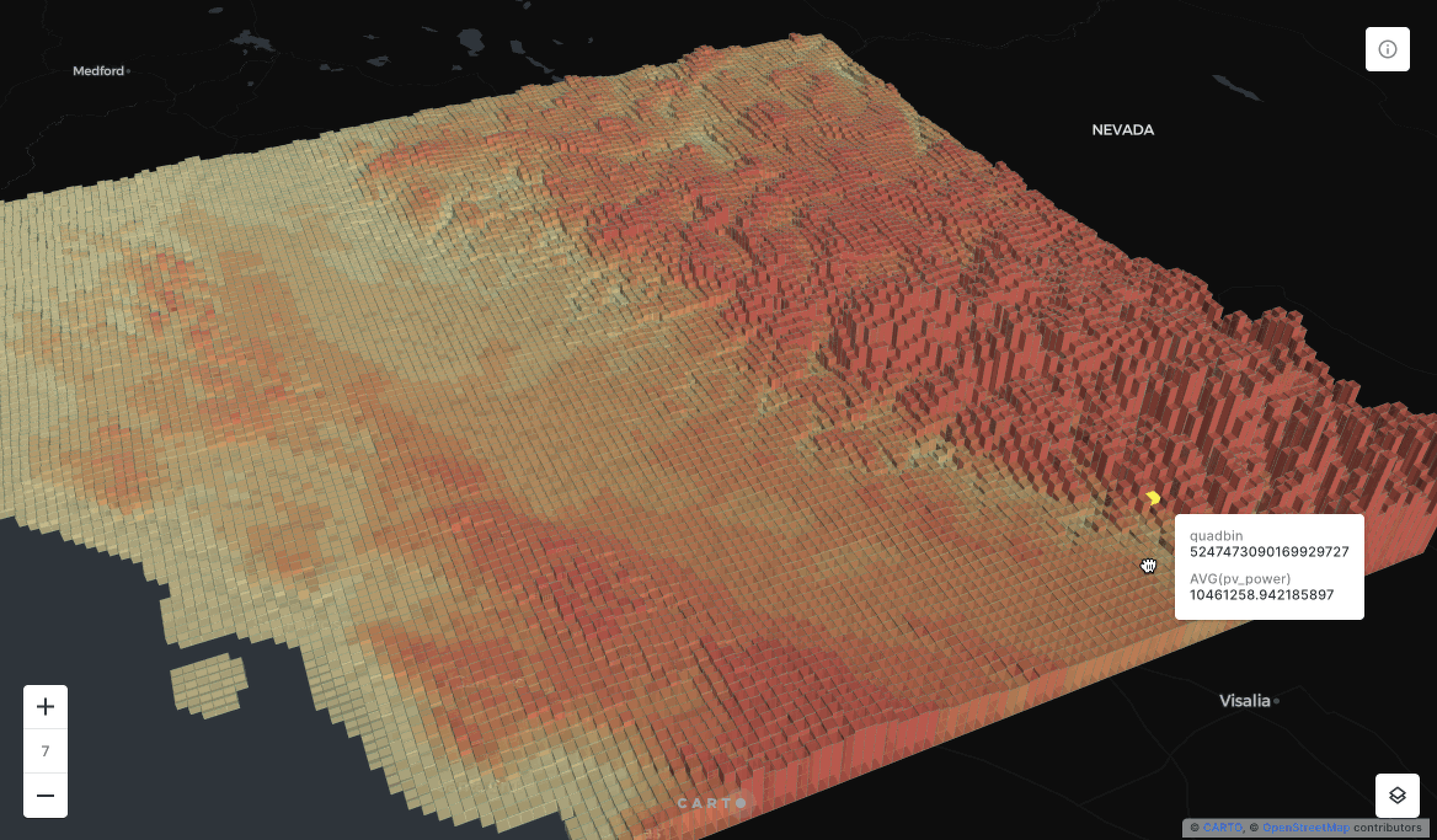Click the quadbin value in tooltip
Viewport: 1437px width, 840px height.
(1268, 552)
